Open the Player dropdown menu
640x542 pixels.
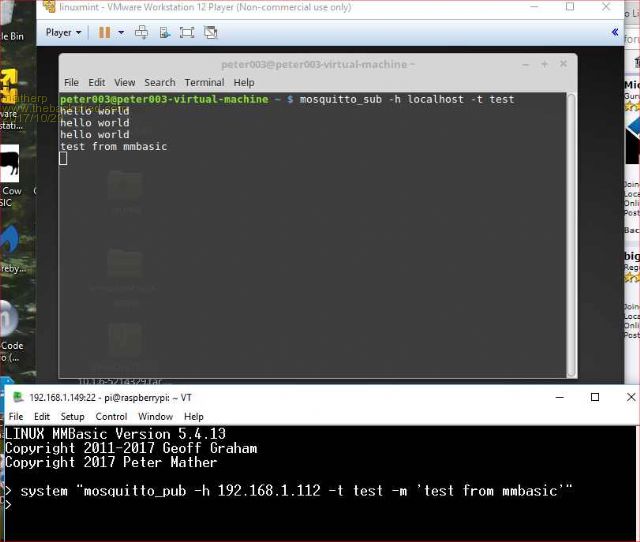[x=62, y=32]
